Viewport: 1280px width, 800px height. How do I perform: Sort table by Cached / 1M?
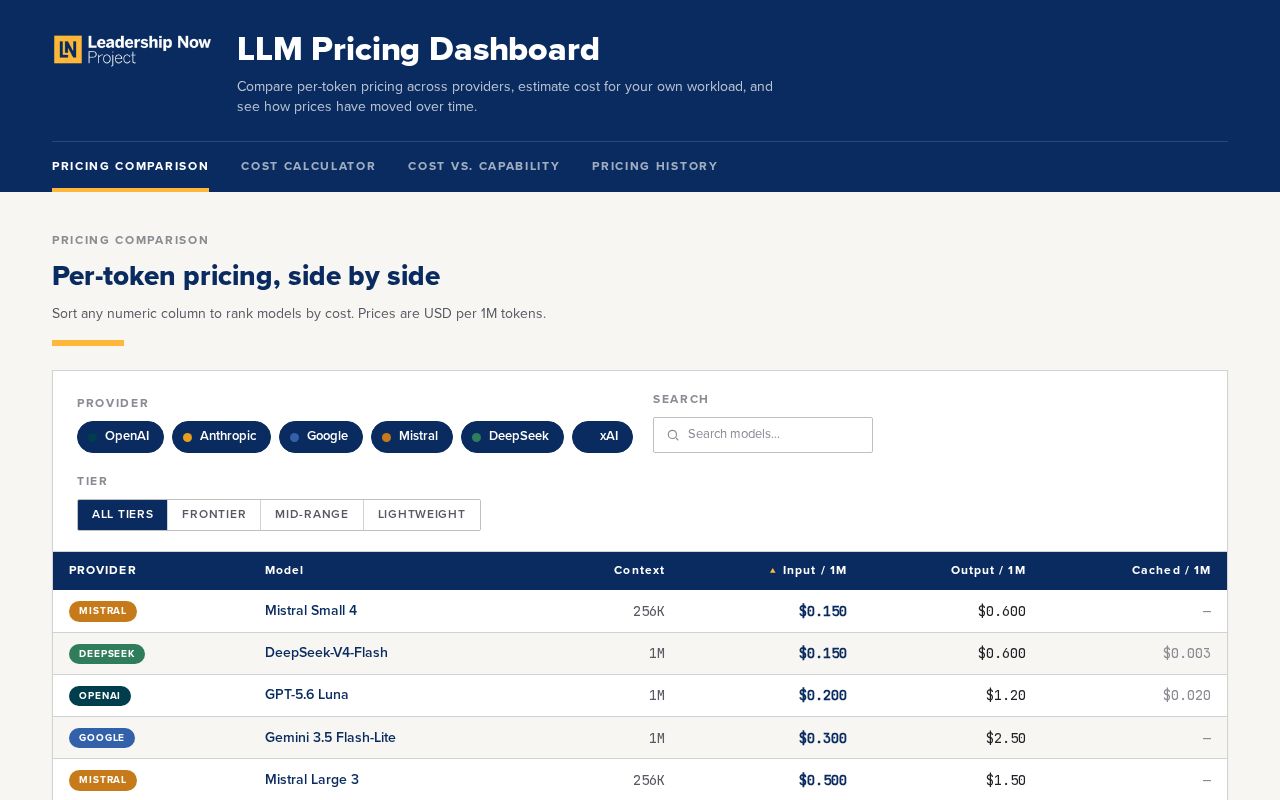(x=1171, y=571)
